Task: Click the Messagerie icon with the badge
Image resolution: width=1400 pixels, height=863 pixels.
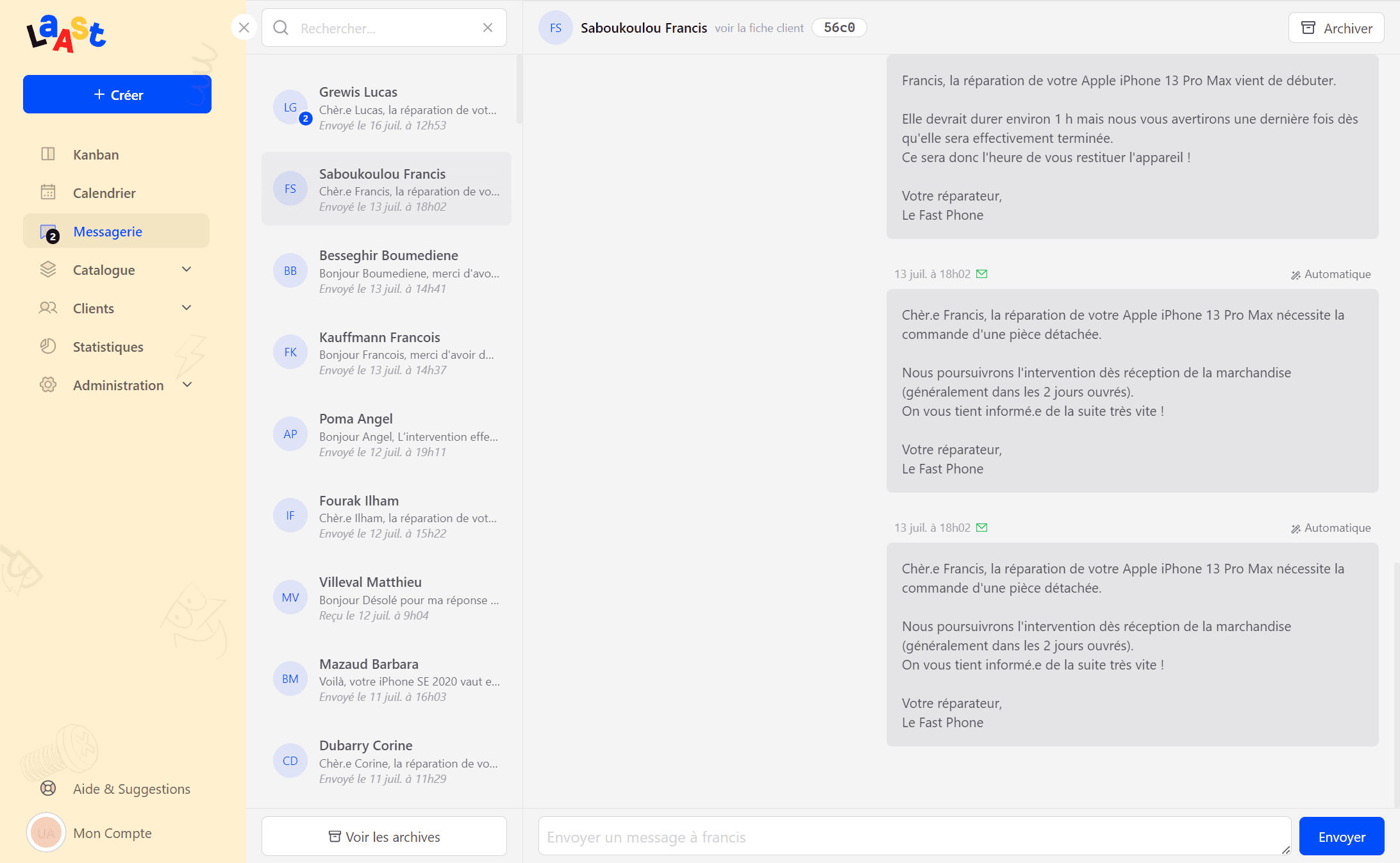Action: pyautogui.click(x=49, y=232)
